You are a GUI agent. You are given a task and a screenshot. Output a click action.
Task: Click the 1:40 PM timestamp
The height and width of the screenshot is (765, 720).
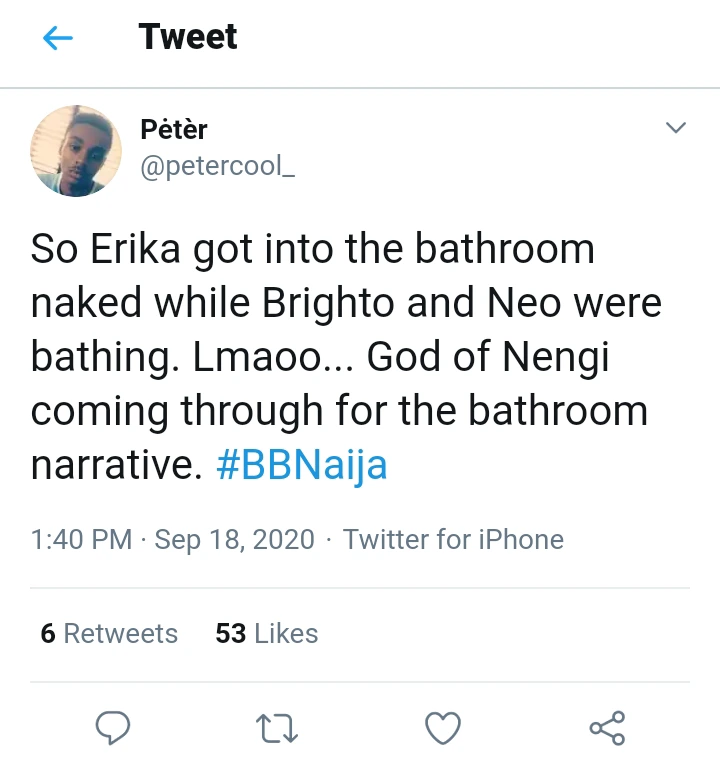81,540
